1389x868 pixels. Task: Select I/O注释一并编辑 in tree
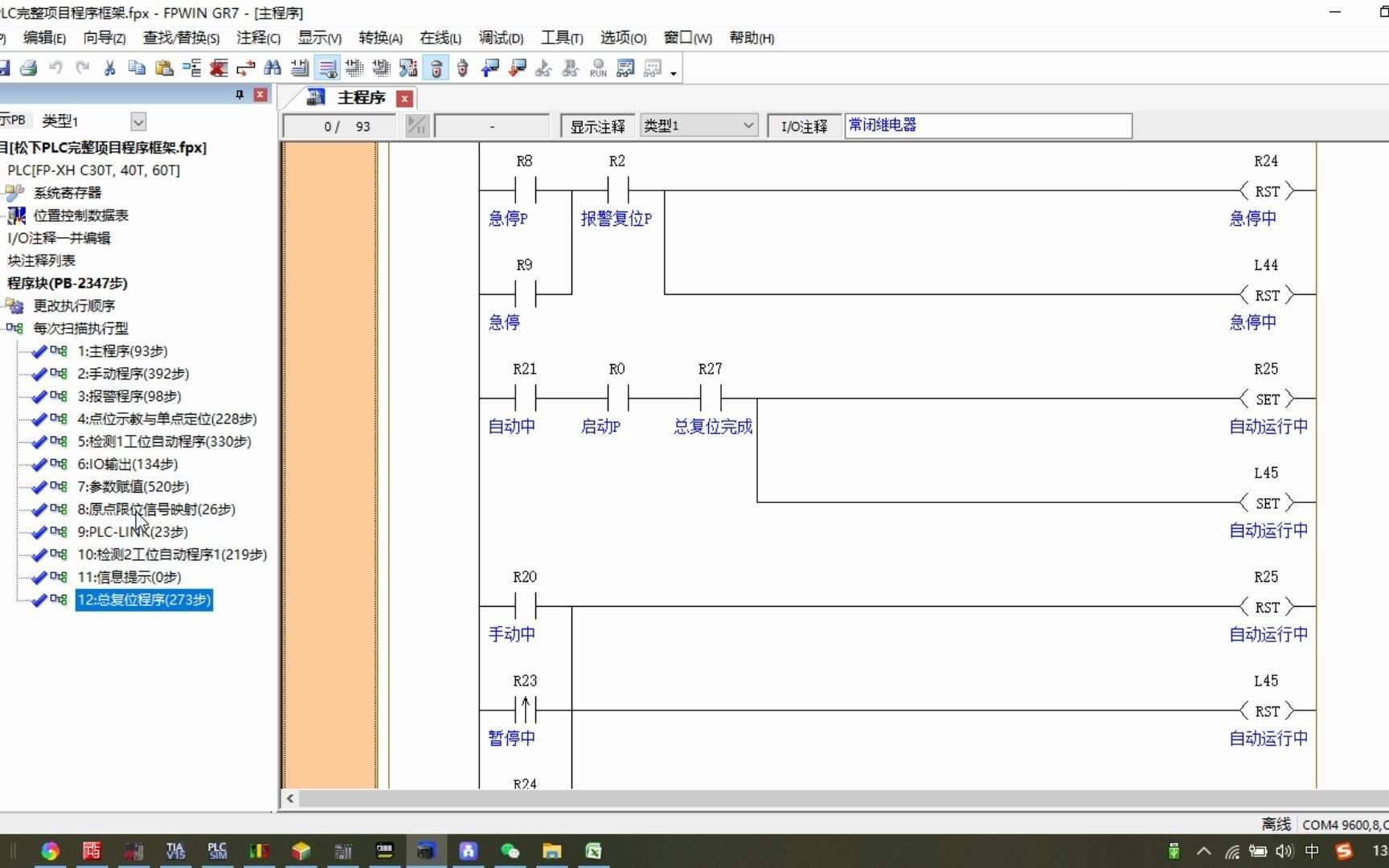pyautogui.click(x=59, y=238)
